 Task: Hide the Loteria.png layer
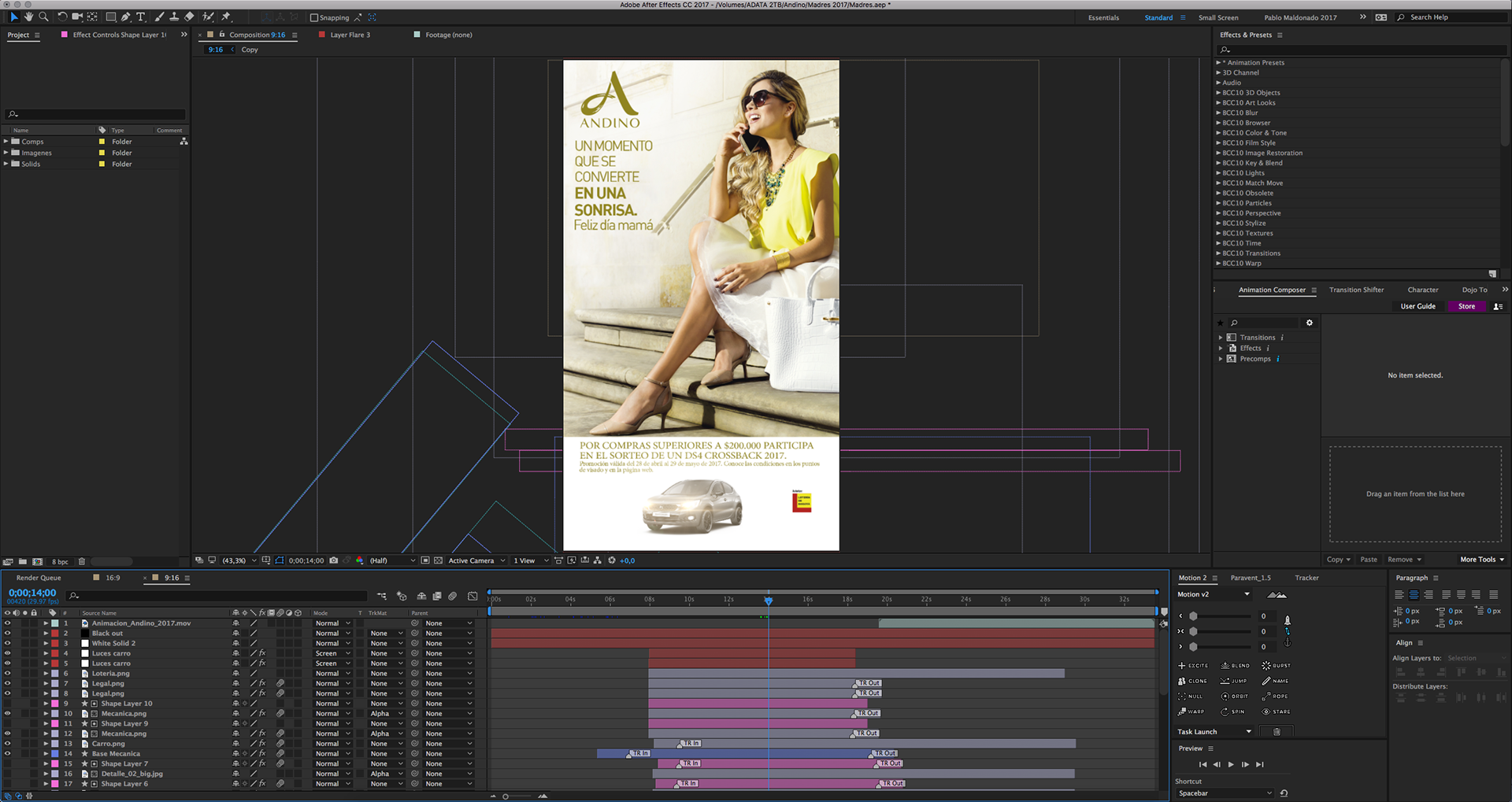click(7, 674)
